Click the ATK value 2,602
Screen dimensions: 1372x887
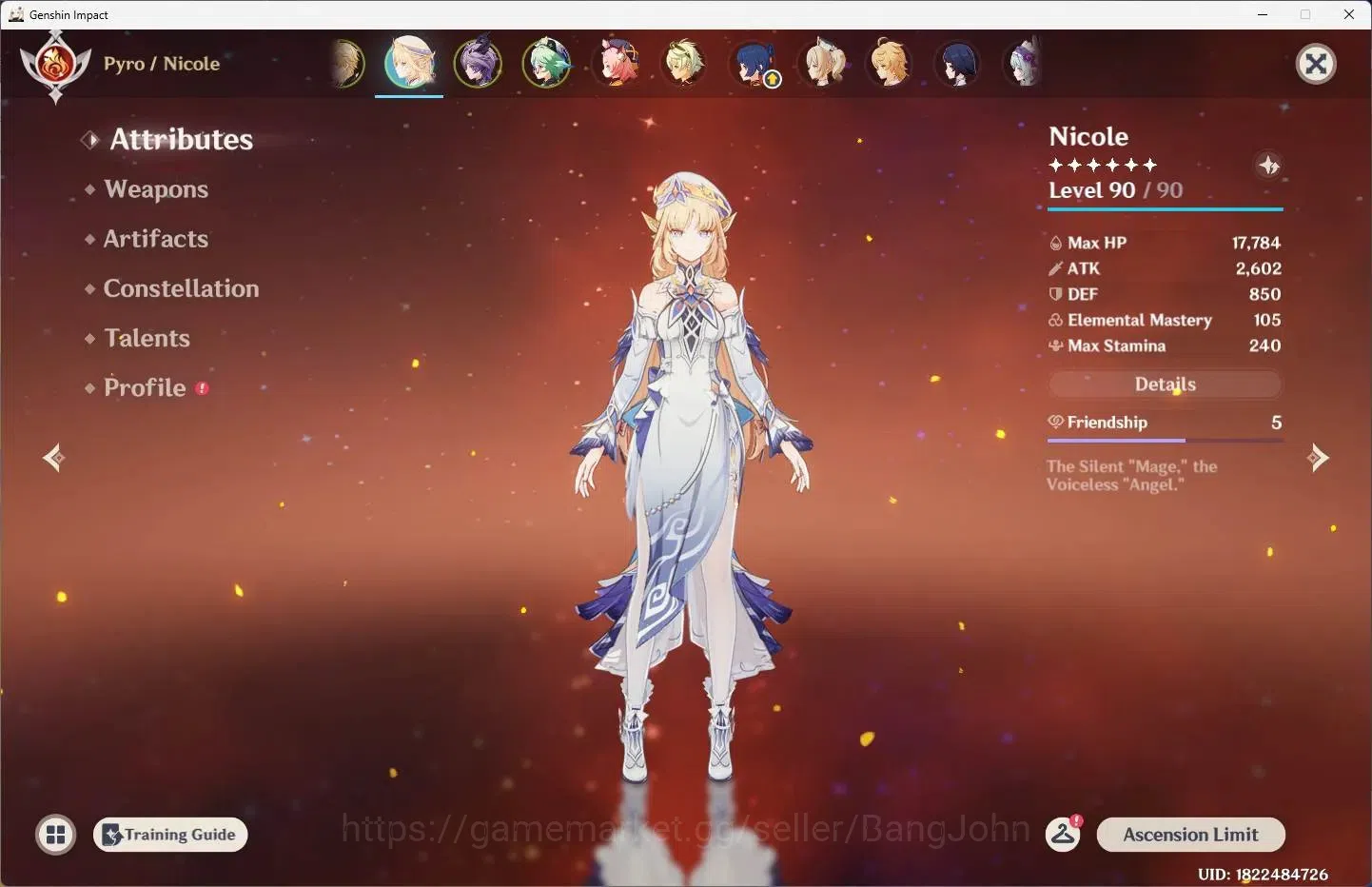point(1258,268)
